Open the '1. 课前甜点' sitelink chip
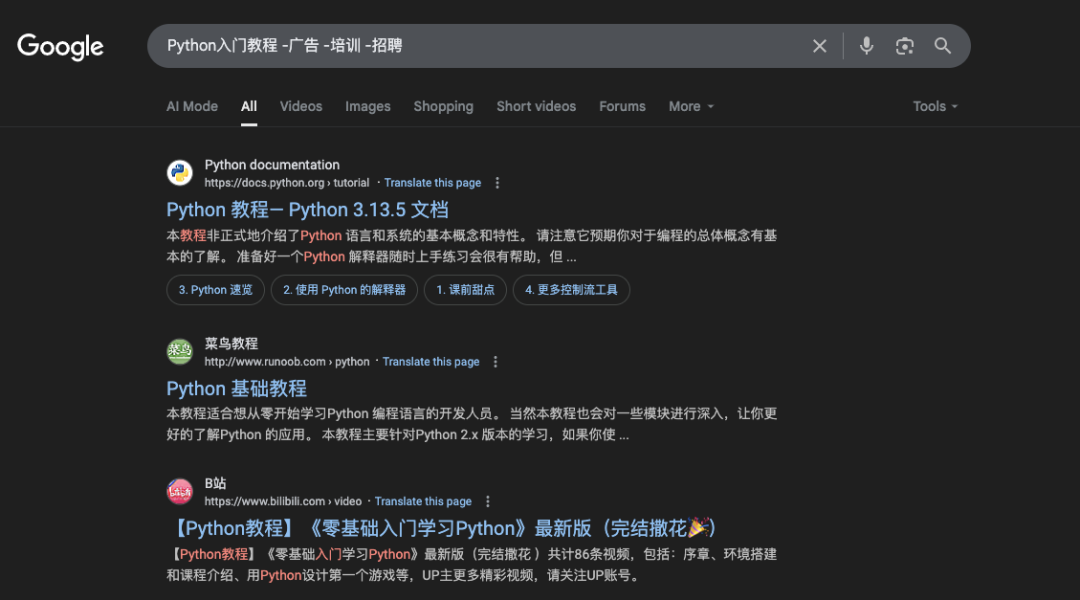 (465, 290)
